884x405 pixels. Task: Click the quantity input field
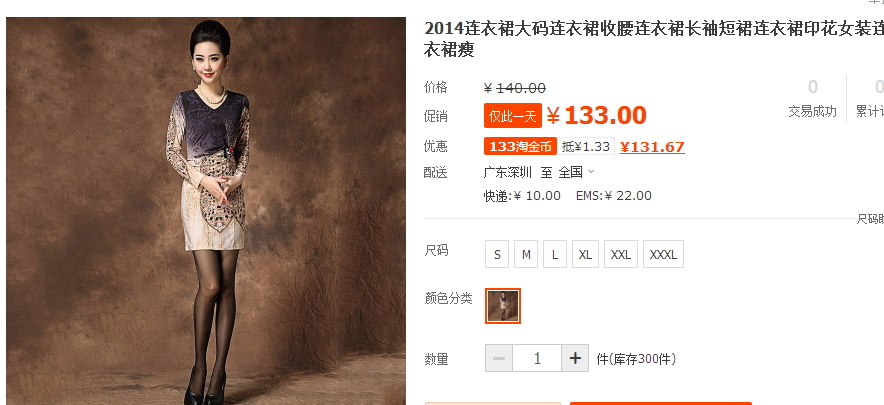click(537, 358)
